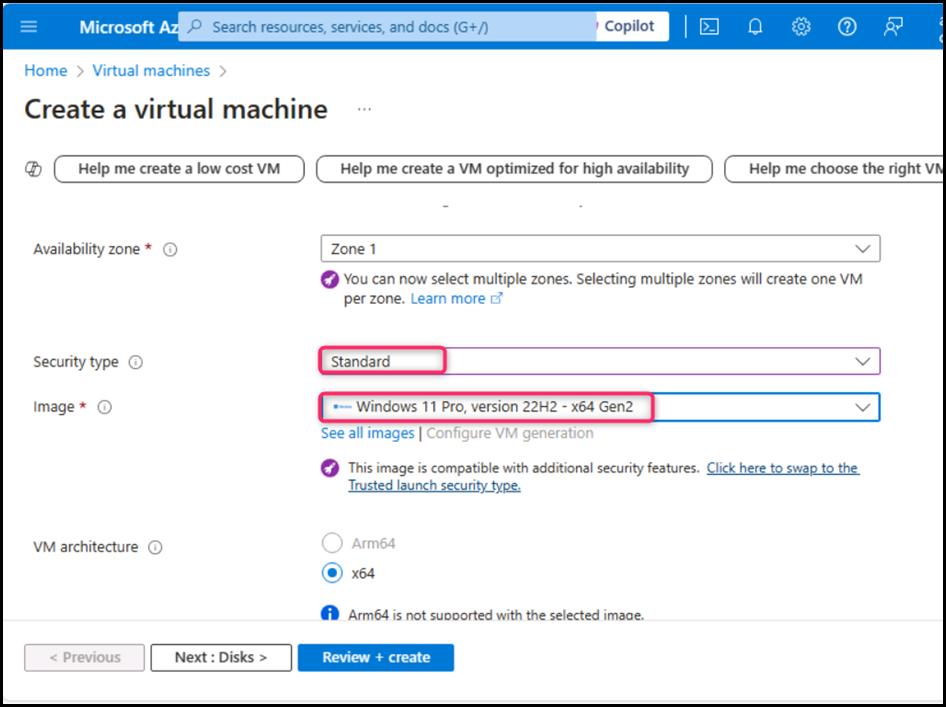Open the help question mark icon
This screenshot has width=946, height=707.
click(x=847, y=27)
